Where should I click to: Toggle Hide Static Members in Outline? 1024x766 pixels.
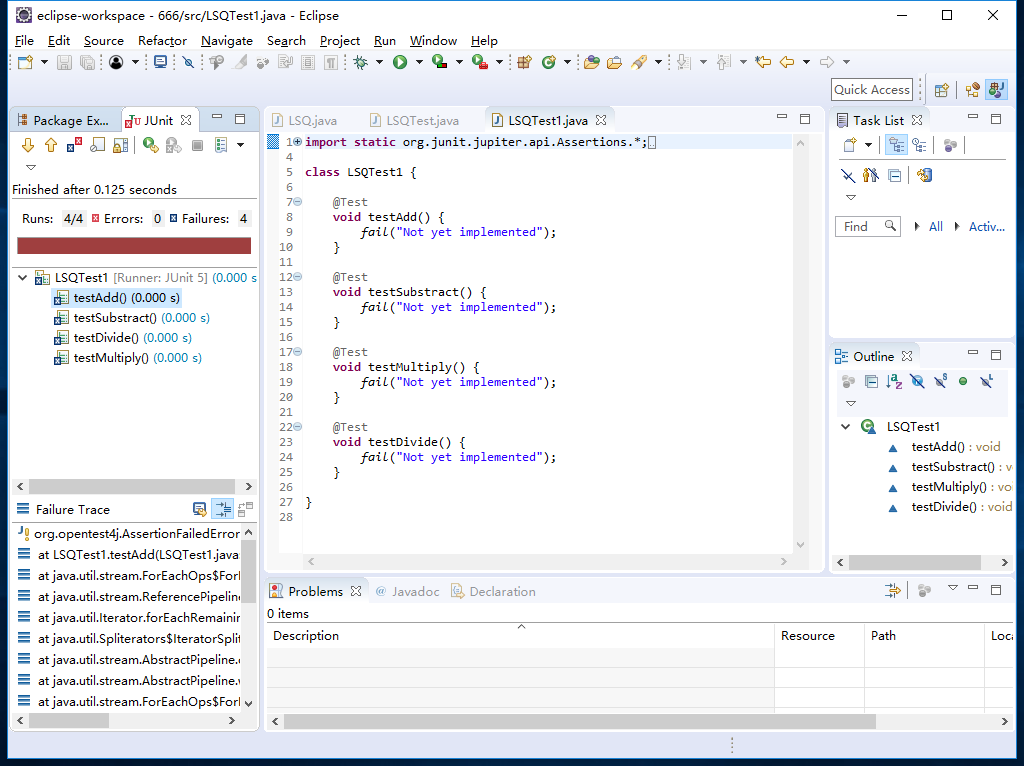pyautogui.click(x=940, y=381)
